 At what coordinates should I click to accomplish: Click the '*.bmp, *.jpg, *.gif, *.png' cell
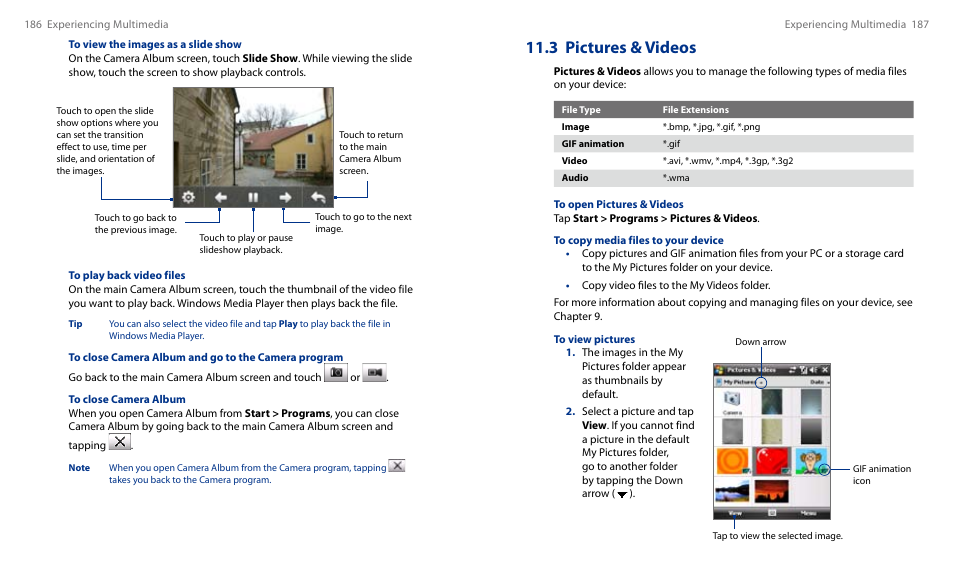711,127
